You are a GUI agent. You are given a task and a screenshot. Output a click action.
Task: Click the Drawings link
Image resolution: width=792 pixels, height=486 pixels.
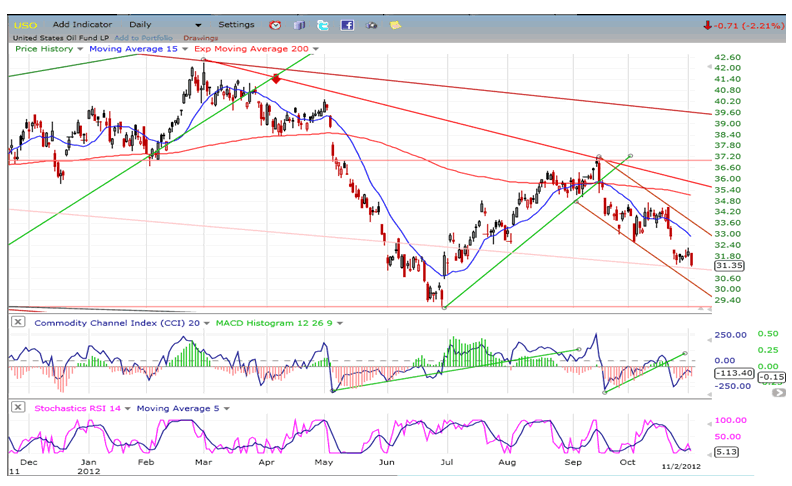click(x=200, y=38)
